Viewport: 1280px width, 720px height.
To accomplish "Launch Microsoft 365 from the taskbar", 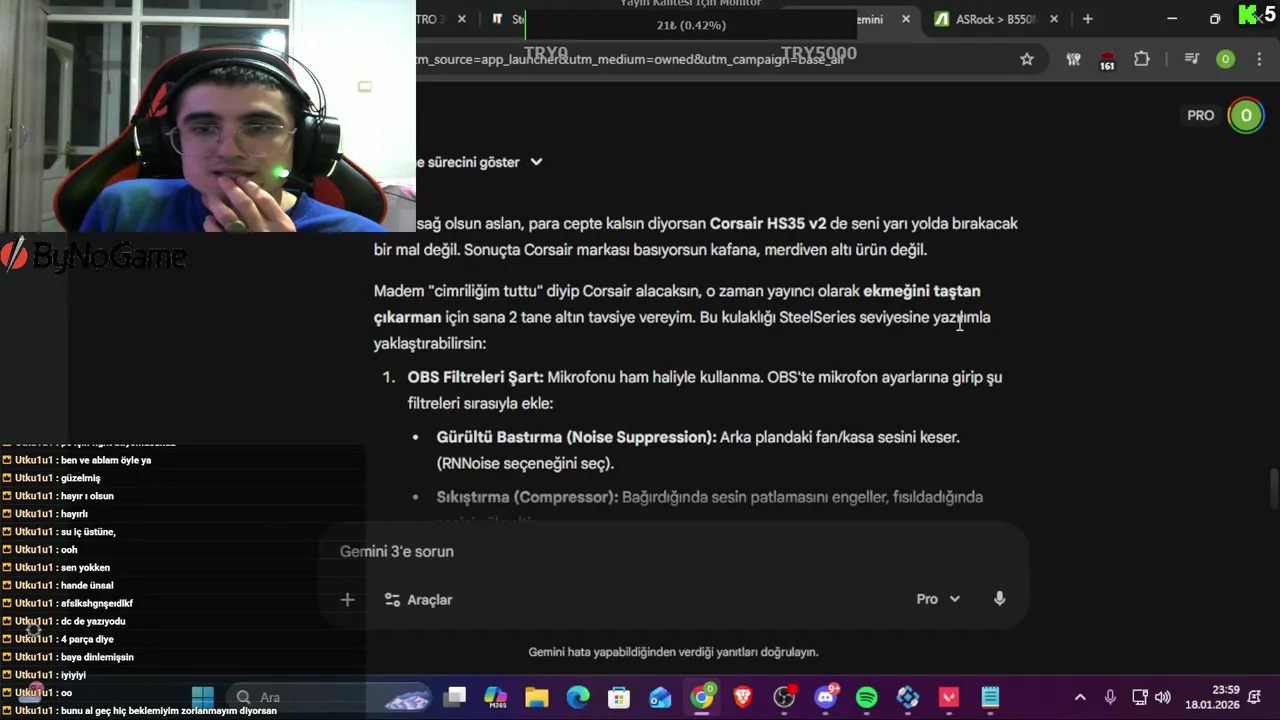I will [496, 697].
